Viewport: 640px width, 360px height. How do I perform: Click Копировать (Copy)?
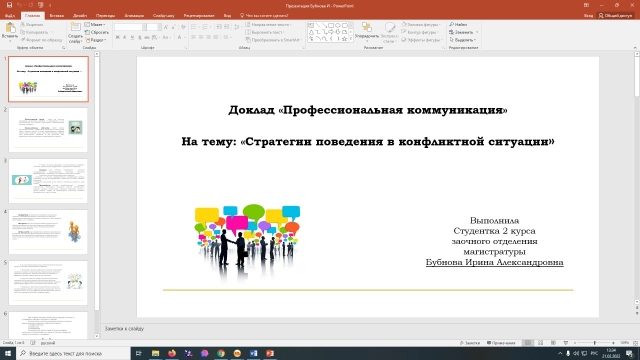coord(36,32)
